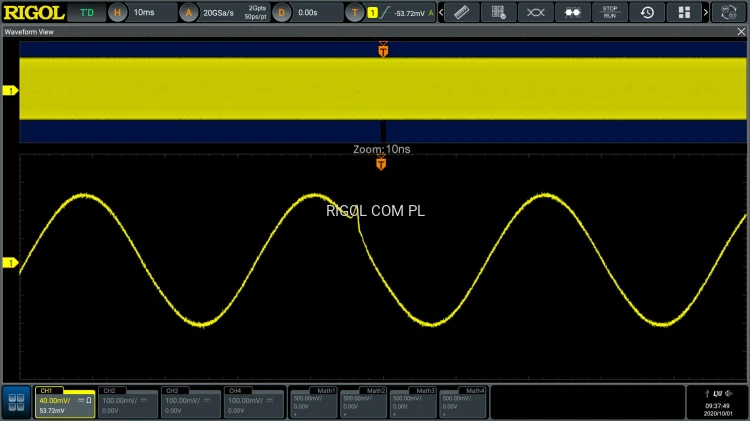Click the muted speaker sound icon

pos(729,394)
